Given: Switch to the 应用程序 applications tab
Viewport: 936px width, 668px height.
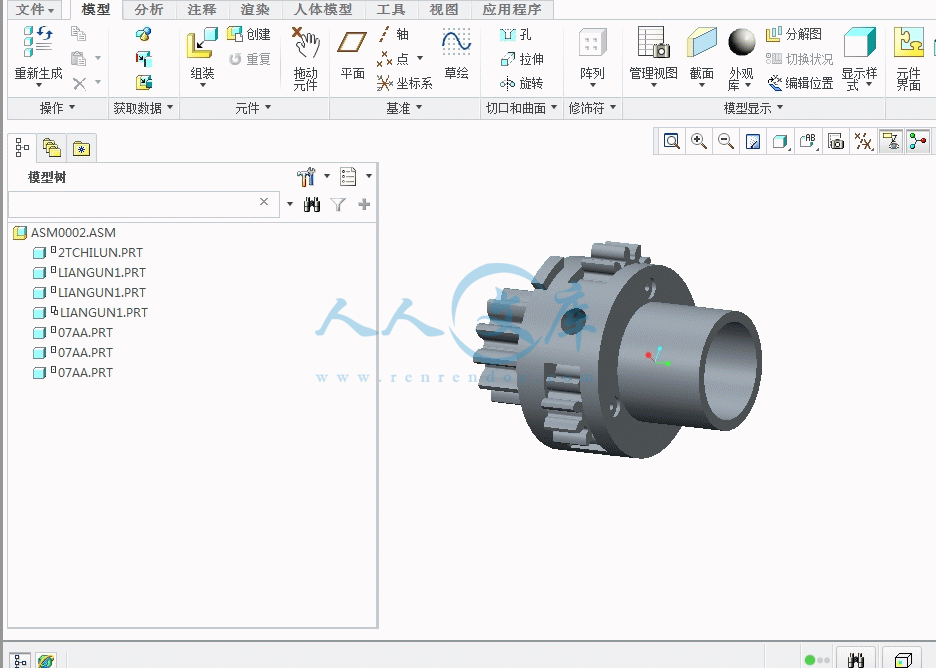Looking at the screenshot, I should coord(512,10).
